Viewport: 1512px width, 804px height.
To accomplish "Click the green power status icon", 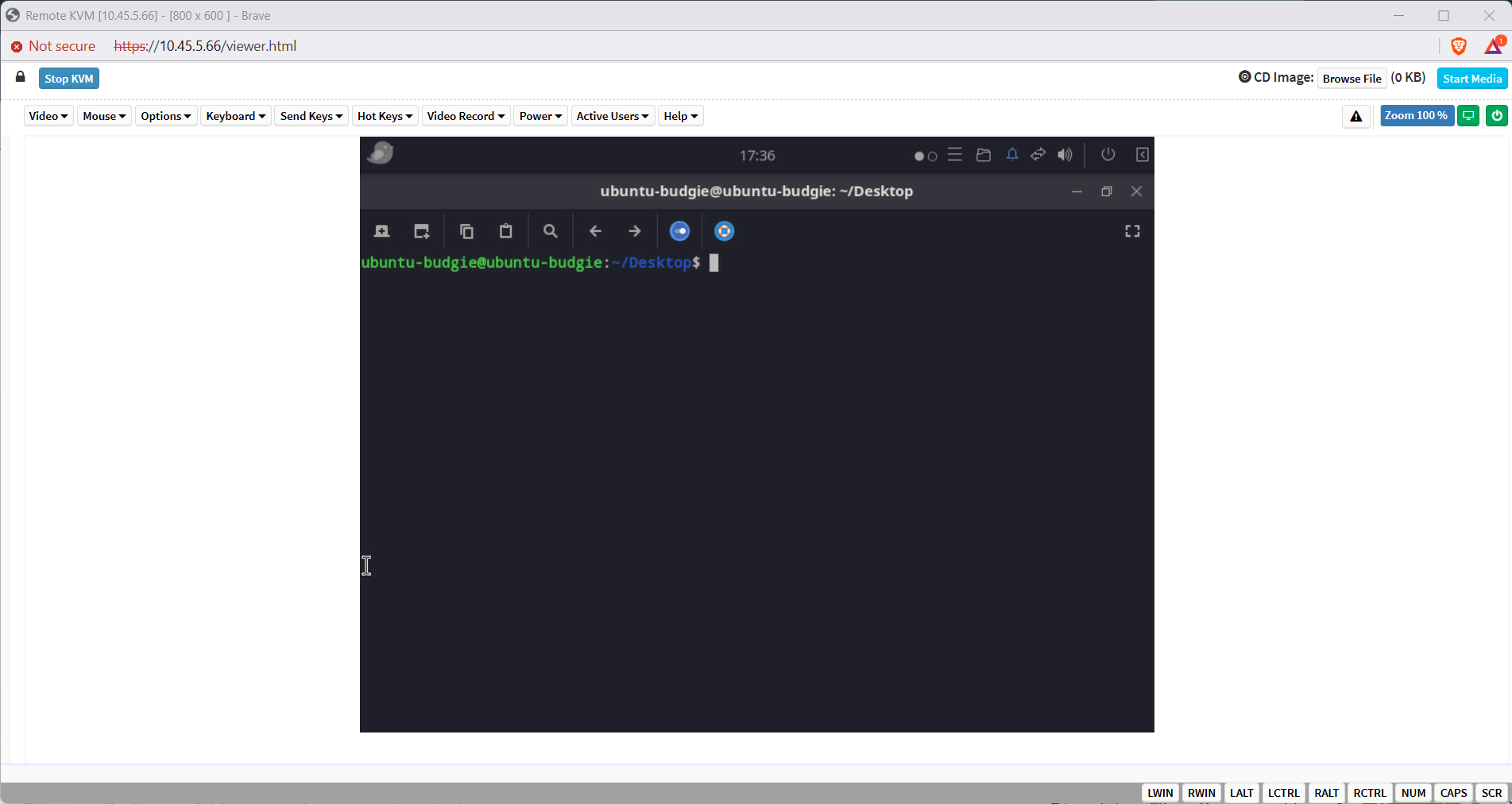I will click(x=1497, y=116).
